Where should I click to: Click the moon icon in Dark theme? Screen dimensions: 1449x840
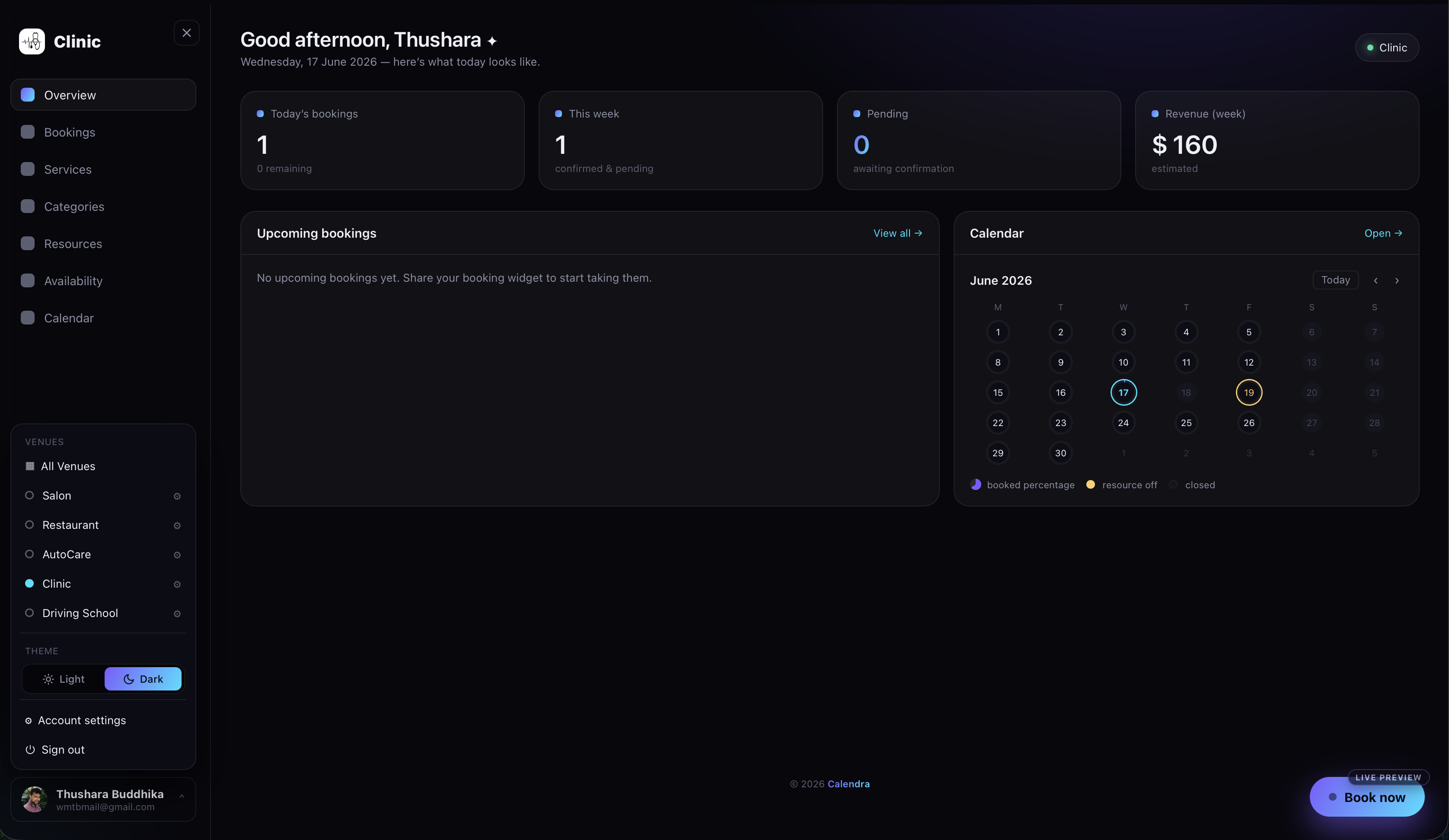[x=129, y=679]
